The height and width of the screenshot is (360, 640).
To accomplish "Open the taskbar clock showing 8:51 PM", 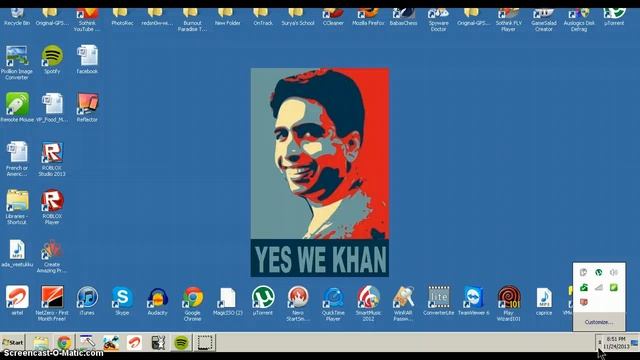I will (616, 342).
